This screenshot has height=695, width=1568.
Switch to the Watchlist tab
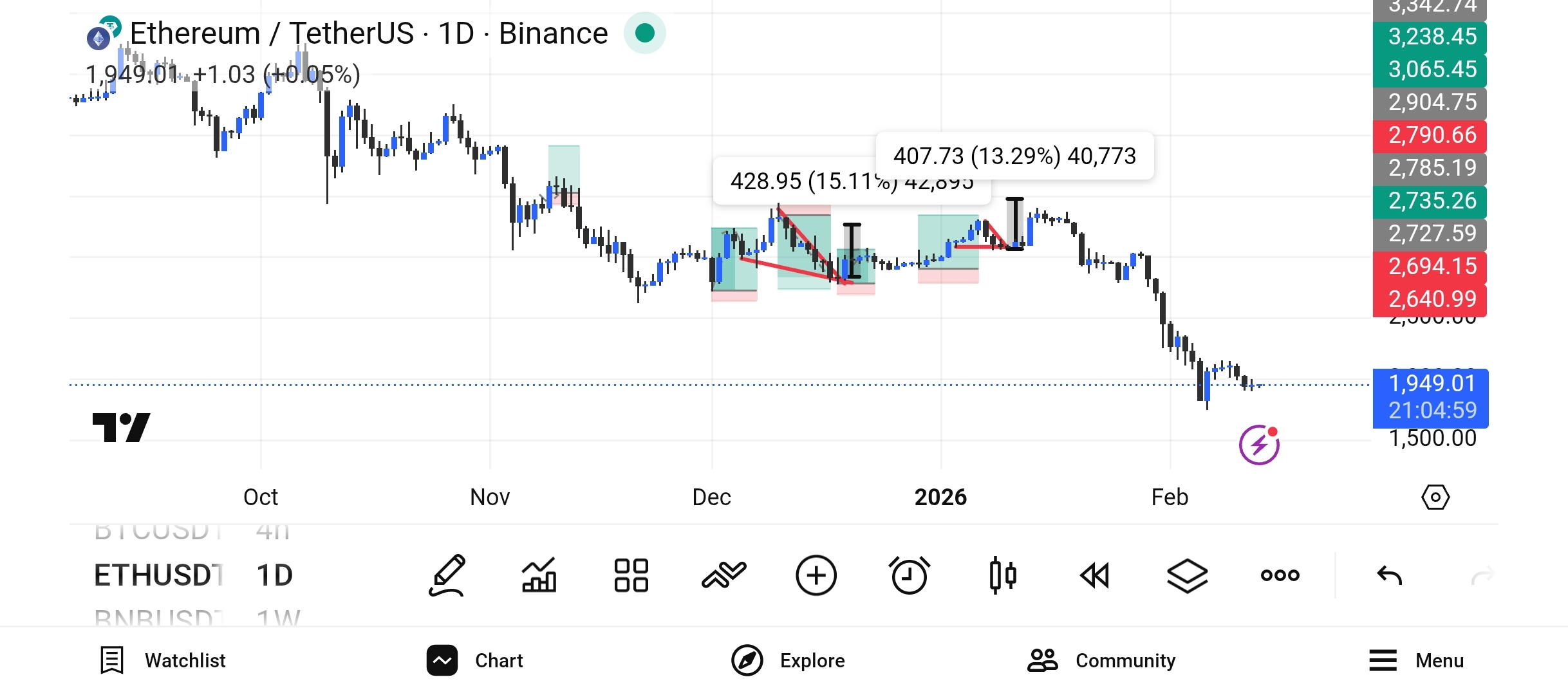point(163,660)
